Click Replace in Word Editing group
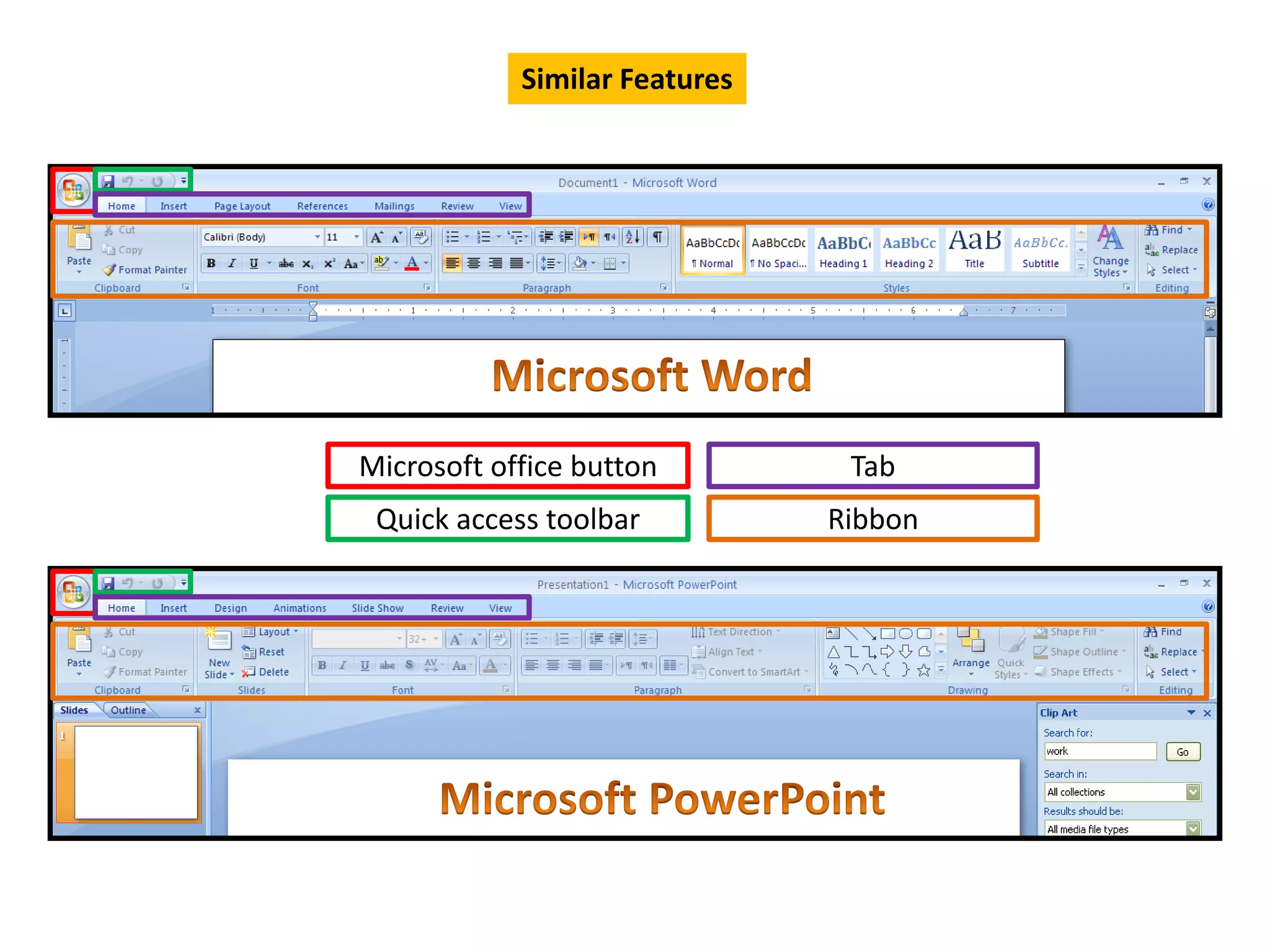The image size is (1270, 952). 1171,250
